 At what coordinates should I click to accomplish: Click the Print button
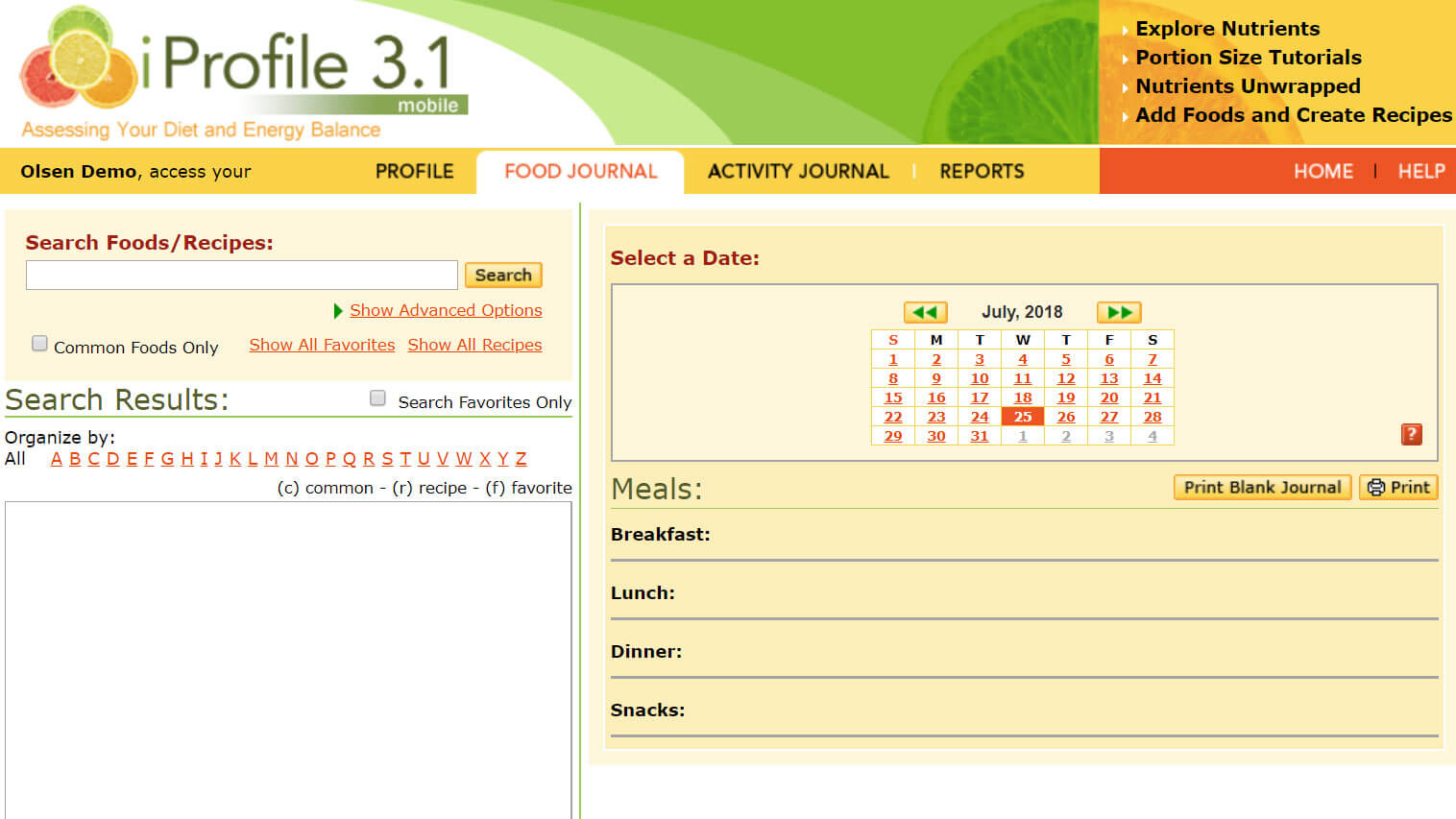click(x=1398, y=487)
